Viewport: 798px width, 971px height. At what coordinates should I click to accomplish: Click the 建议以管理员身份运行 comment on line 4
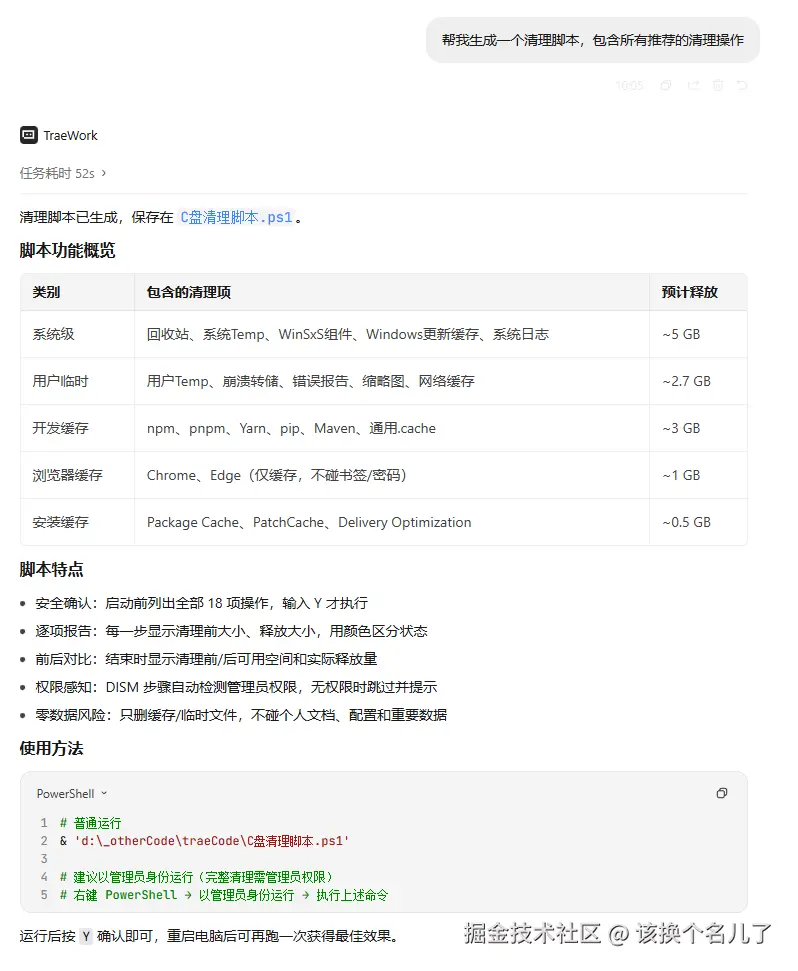click(196, 877)
